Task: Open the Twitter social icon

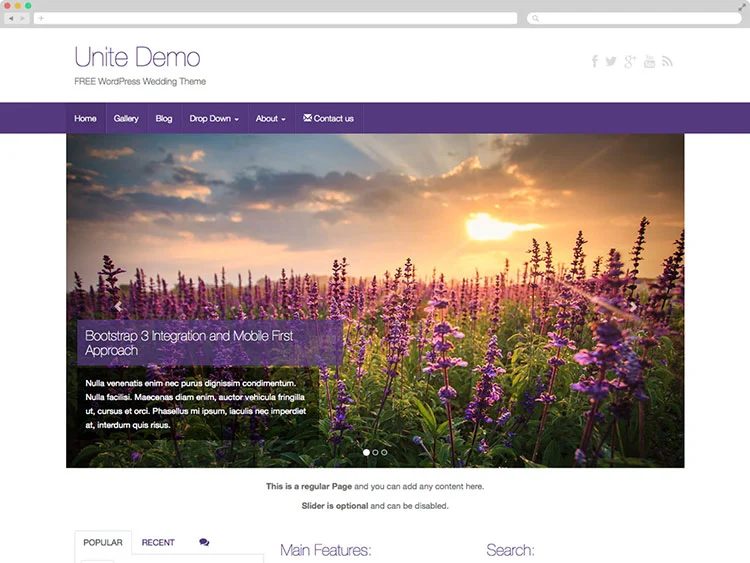Action: pyautogui.click(x=611, y=61)
